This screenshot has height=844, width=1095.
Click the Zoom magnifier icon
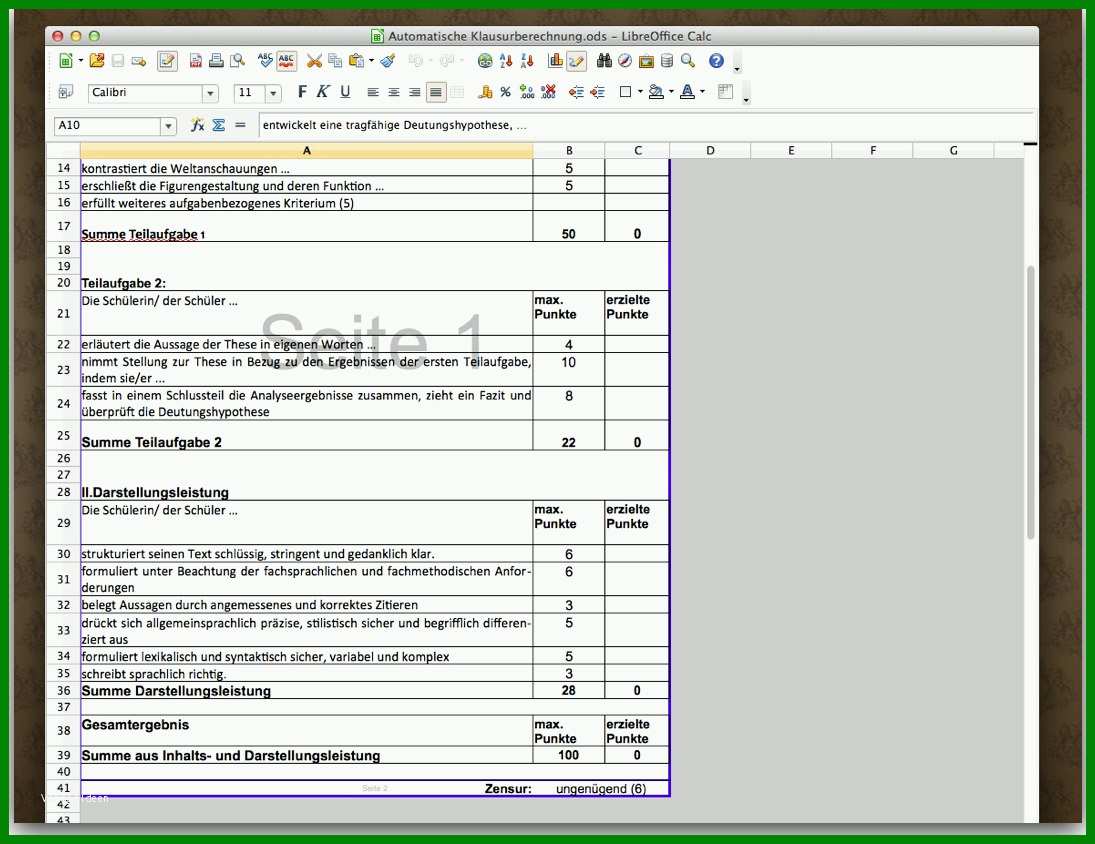click(x=688, y=61)
